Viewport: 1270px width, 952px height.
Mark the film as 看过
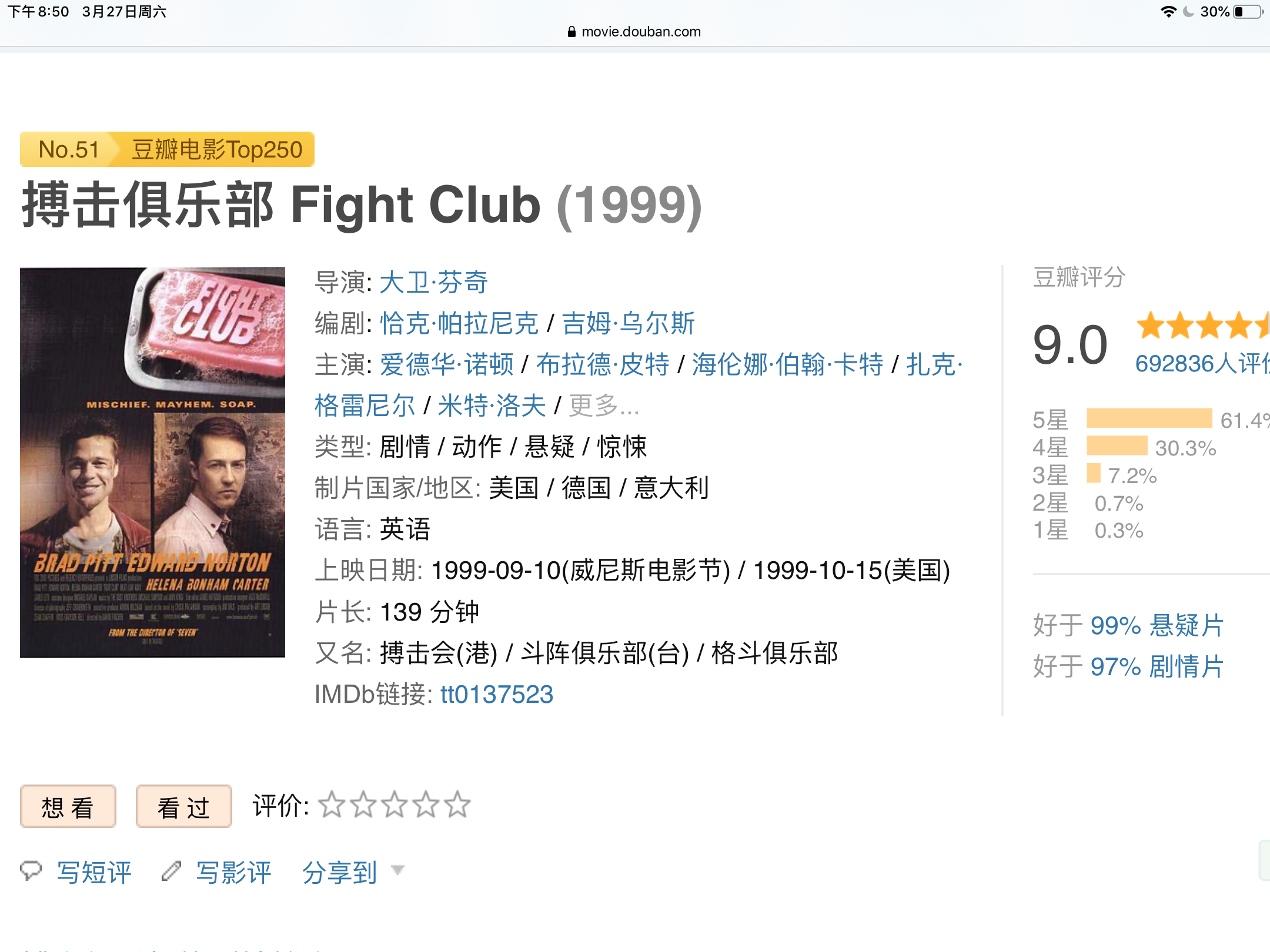[x=183, y=807]
